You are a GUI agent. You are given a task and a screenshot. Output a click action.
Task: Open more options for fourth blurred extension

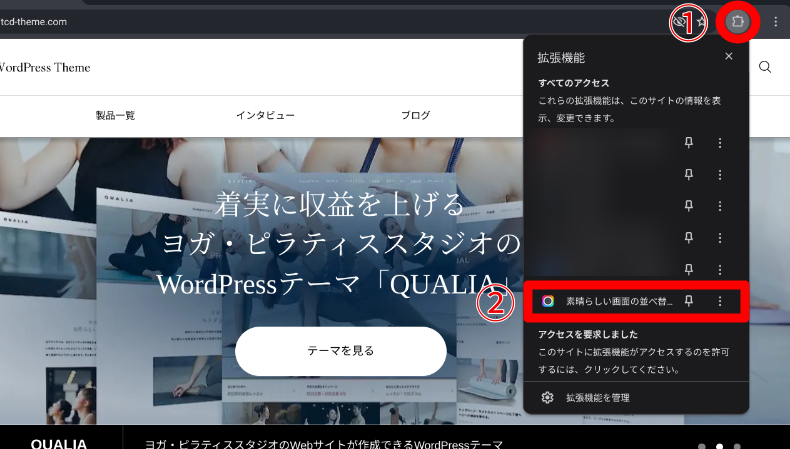click(720, 238)
